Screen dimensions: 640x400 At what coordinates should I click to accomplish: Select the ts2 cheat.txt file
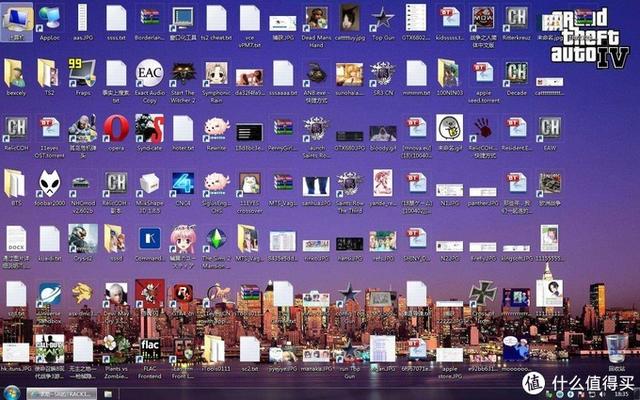pyautogui.click(x=216, y=18)
